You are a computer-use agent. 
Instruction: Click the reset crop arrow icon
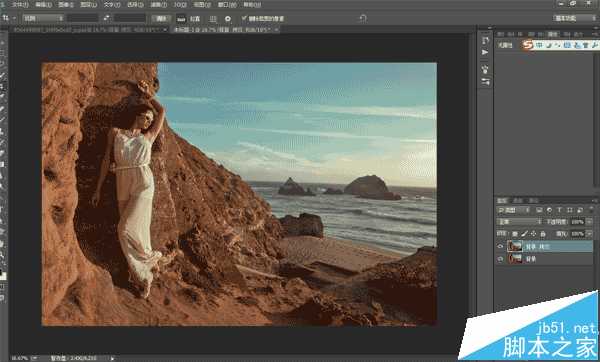pyautogui.click(x=363, y=18)
